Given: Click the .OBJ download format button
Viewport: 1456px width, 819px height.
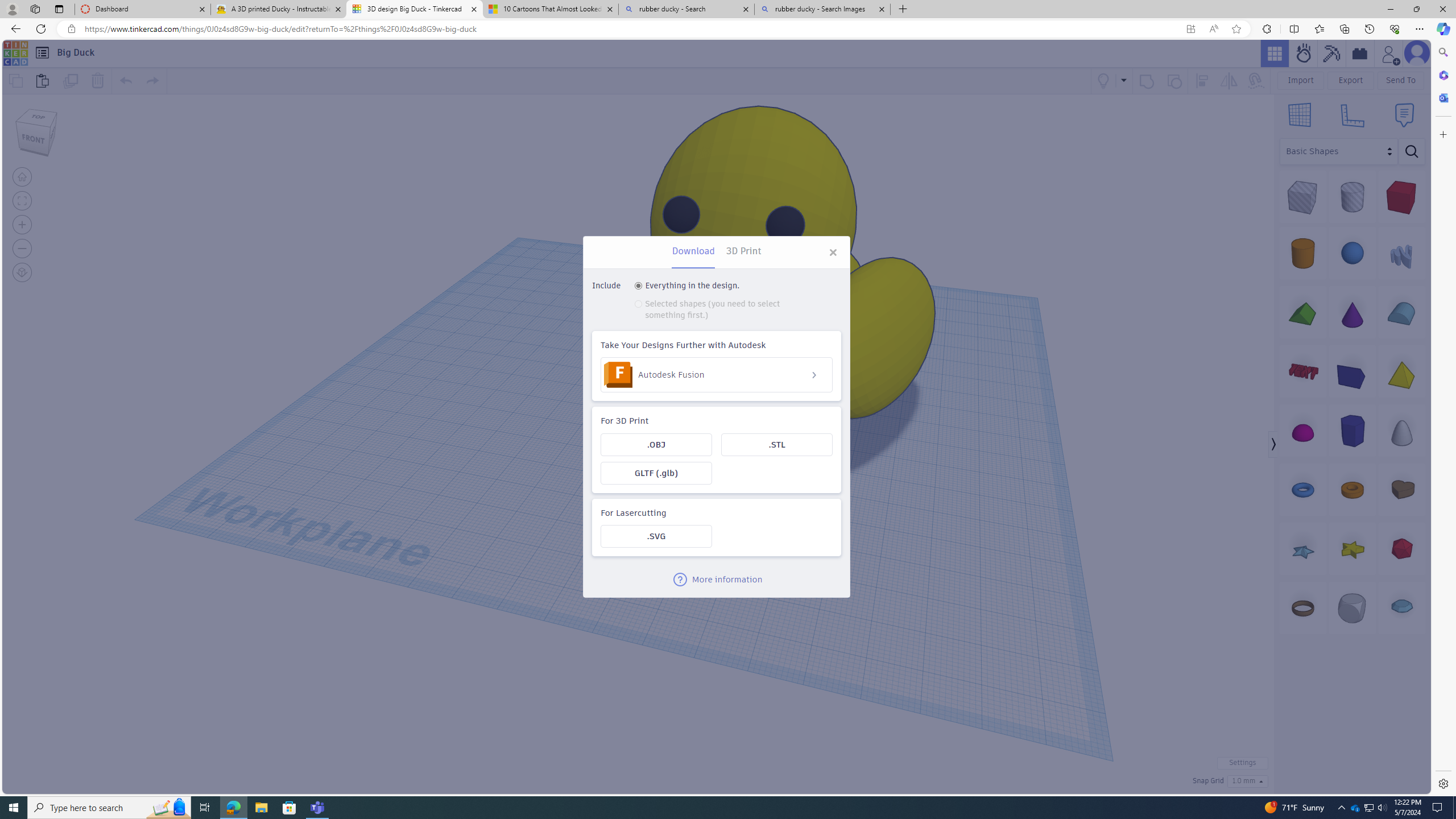Looking at the screenshot, I should (x=656, y=444).
